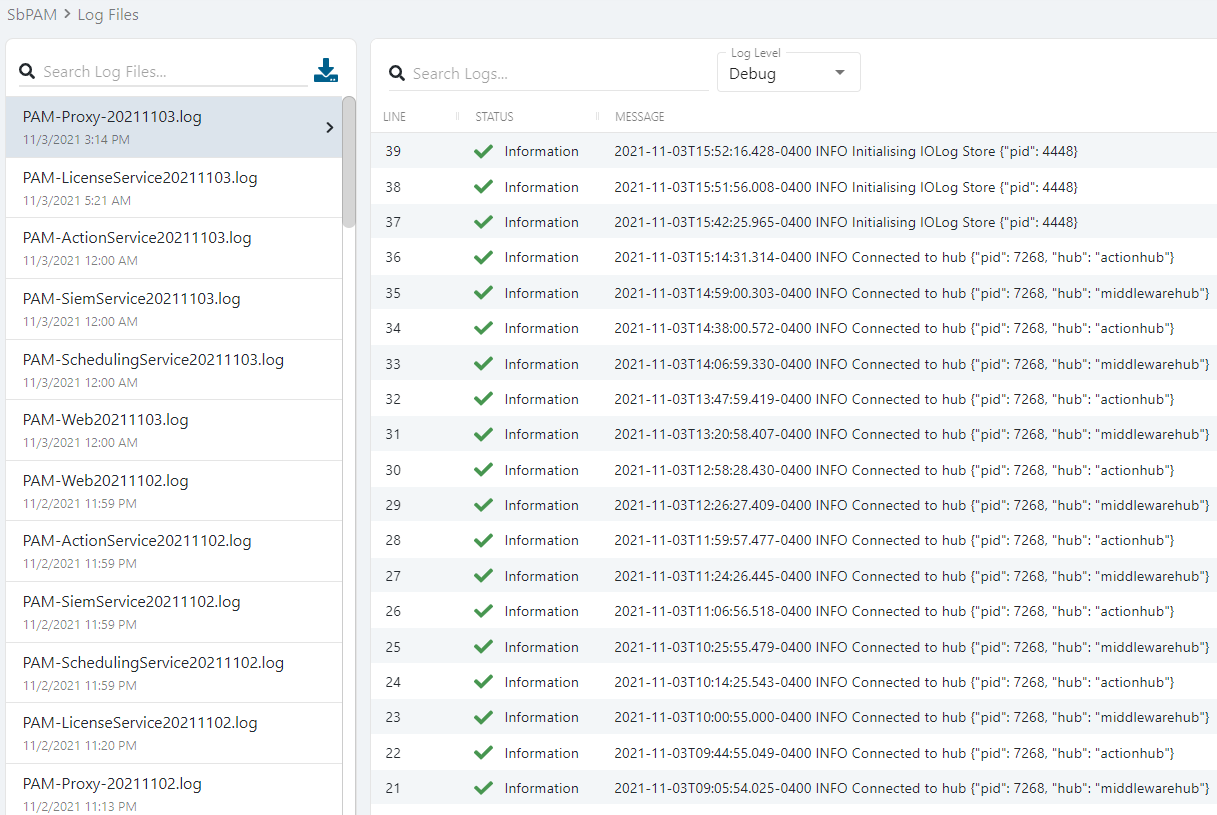Select PAM-Proxy-20211103.log file
The height and width of the screenshot is (815, 1217).
coord(174,127)
